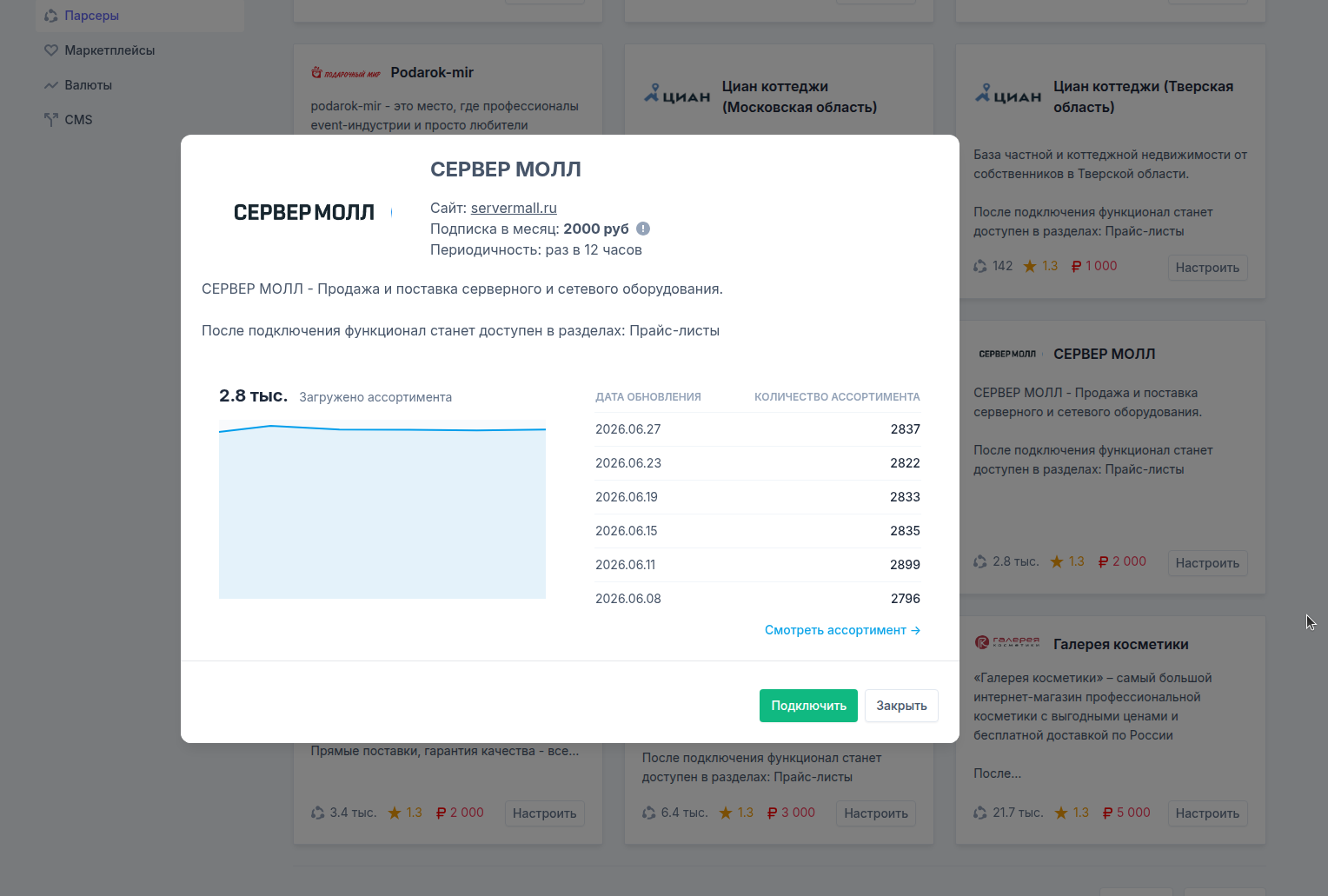Screen dimensions: 1328x896
Task: Click Настроить on the 3.4 тыс. card
Action: pyautogui.click(x=544, y=813)
